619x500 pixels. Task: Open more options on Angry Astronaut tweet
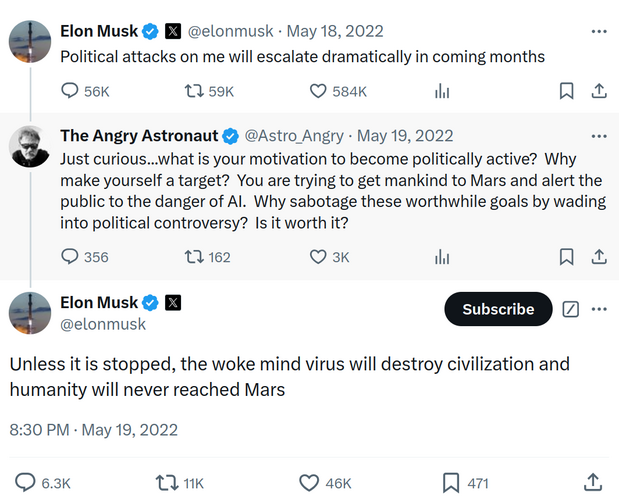coord(599,136)
